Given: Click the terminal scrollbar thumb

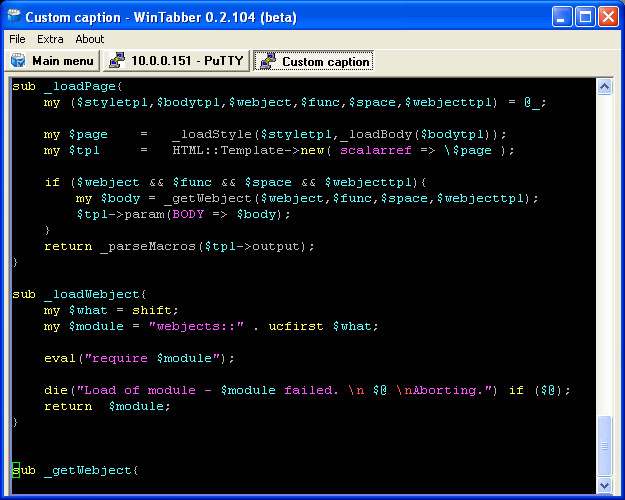Looking at the screenshot, I should pyautogui.click(x=604, y=446).
